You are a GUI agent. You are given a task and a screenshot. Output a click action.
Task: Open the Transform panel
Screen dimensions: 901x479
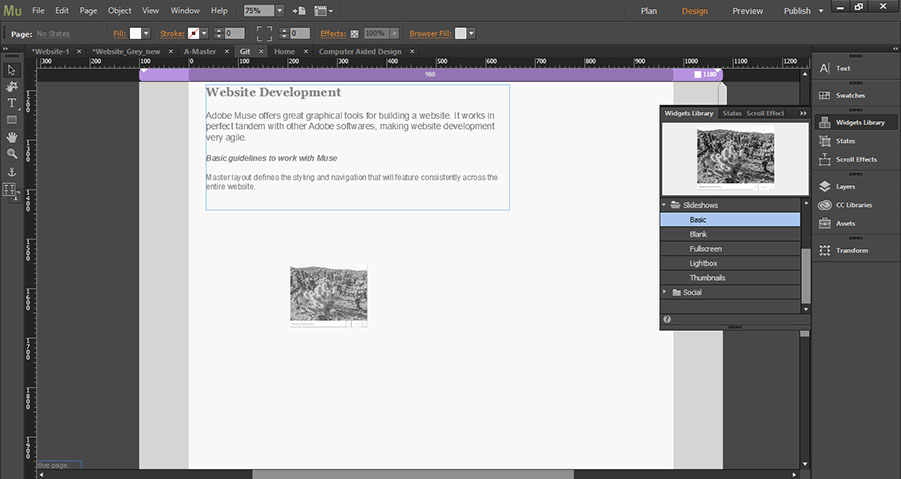click(x=851, y=250)
